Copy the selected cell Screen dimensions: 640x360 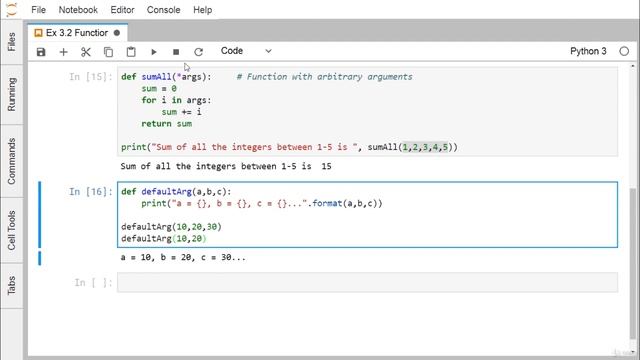tap(108, 52)
